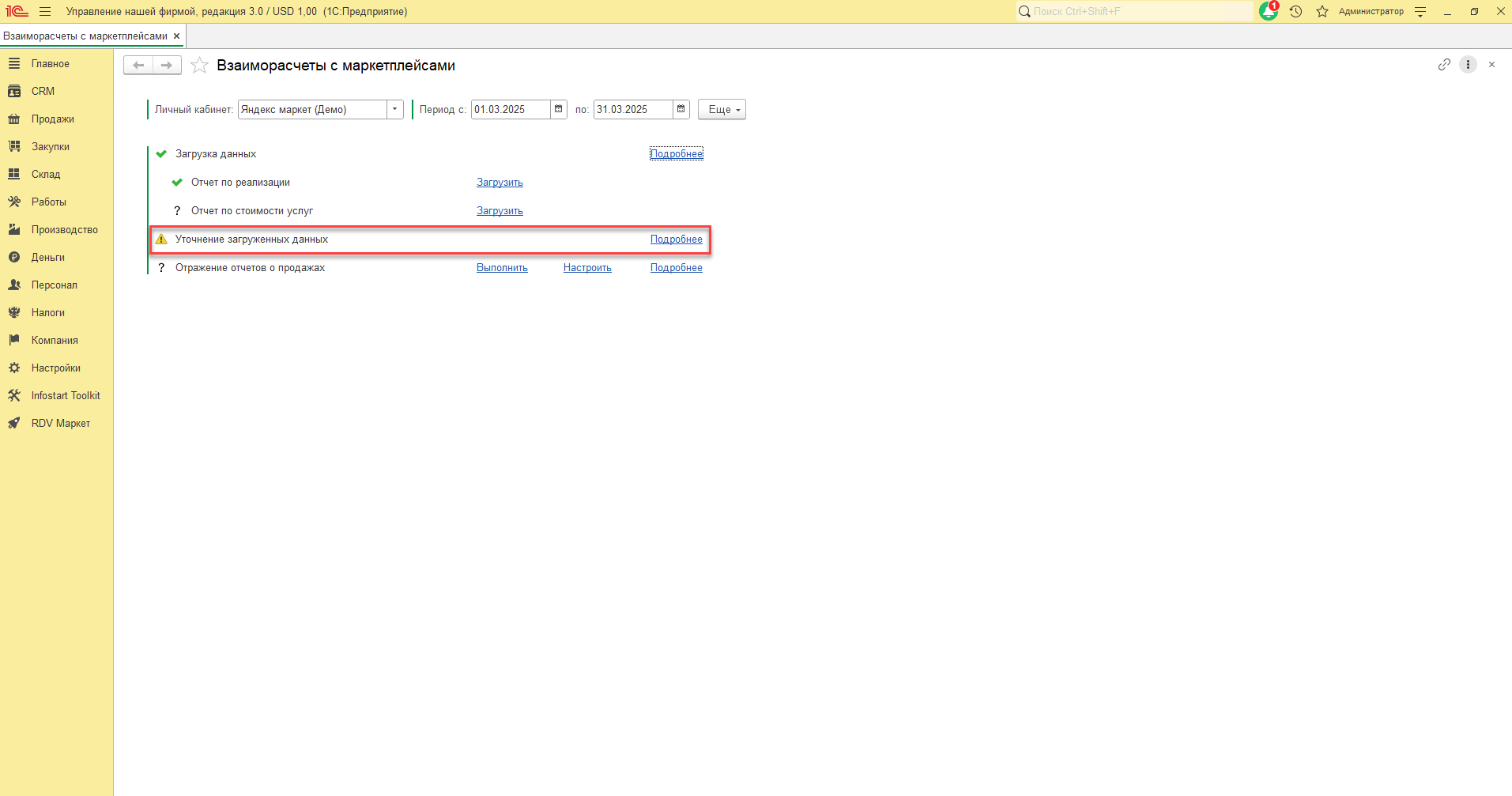Click the Период с date field

point(511,109)
